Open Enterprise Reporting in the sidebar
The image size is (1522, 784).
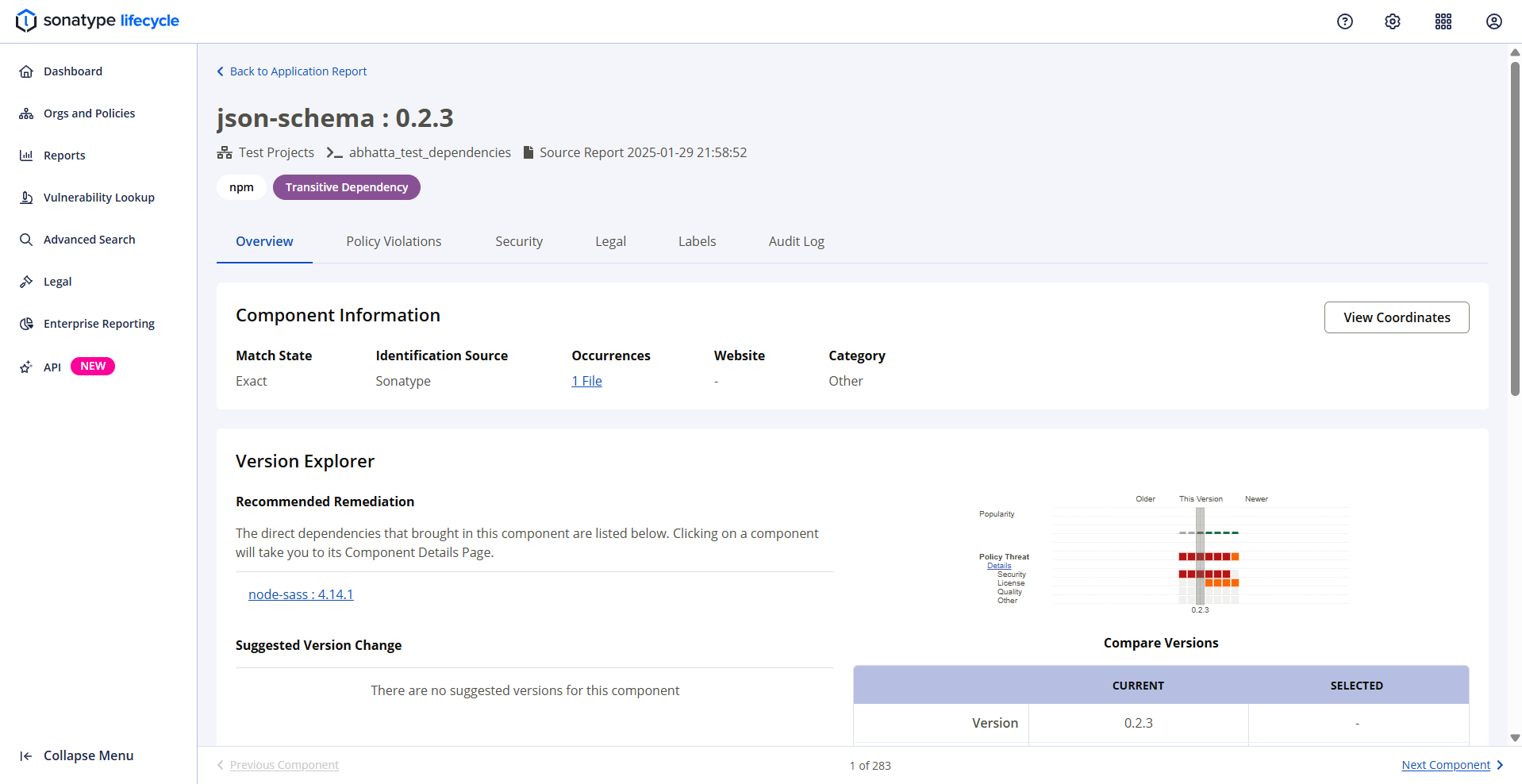click(98, 324)
